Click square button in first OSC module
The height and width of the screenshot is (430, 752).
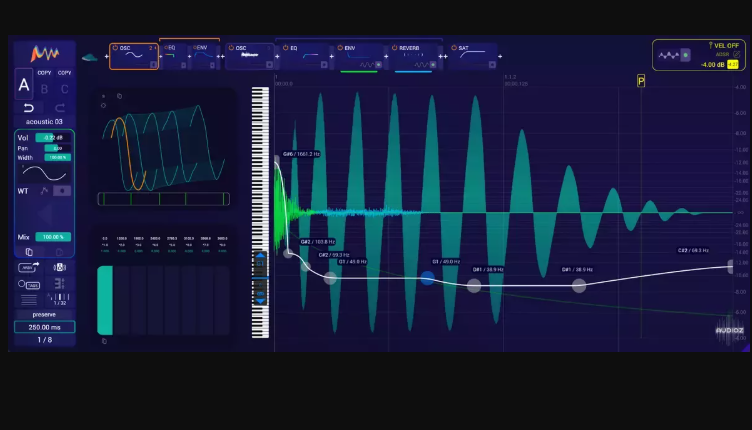coord(153,65)
